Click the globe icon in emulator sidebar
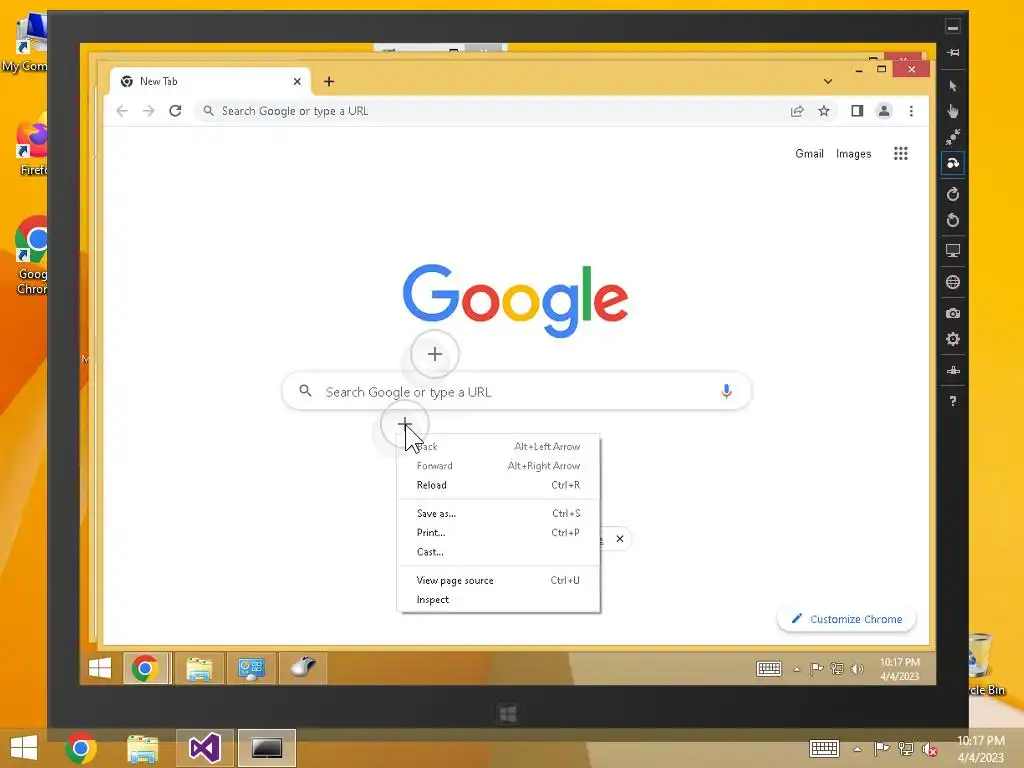Screen dimensions: 1024x768 pos(953,282)
